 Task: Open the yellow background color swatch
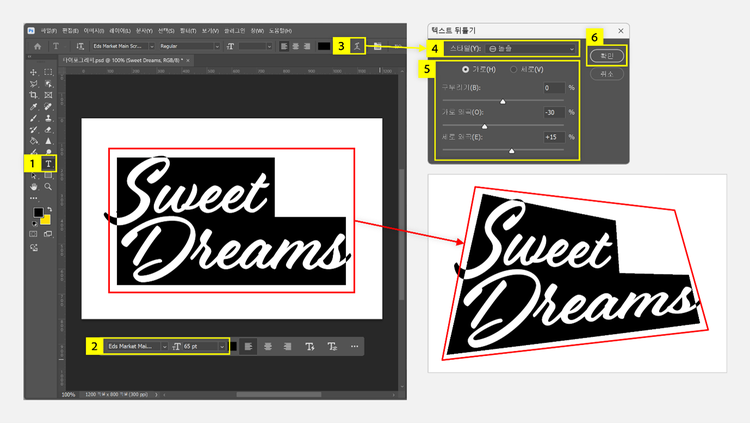click(x=46, y=220)
